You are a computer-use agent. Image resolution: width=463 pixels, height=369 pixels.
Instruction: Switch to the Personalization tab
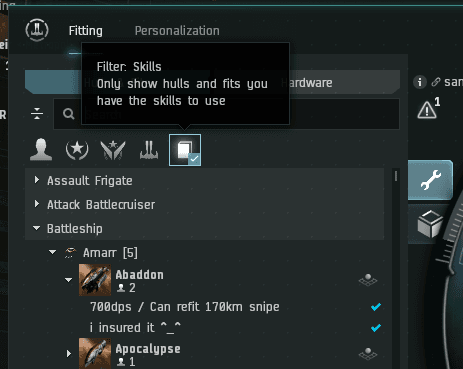coord(177,31)
